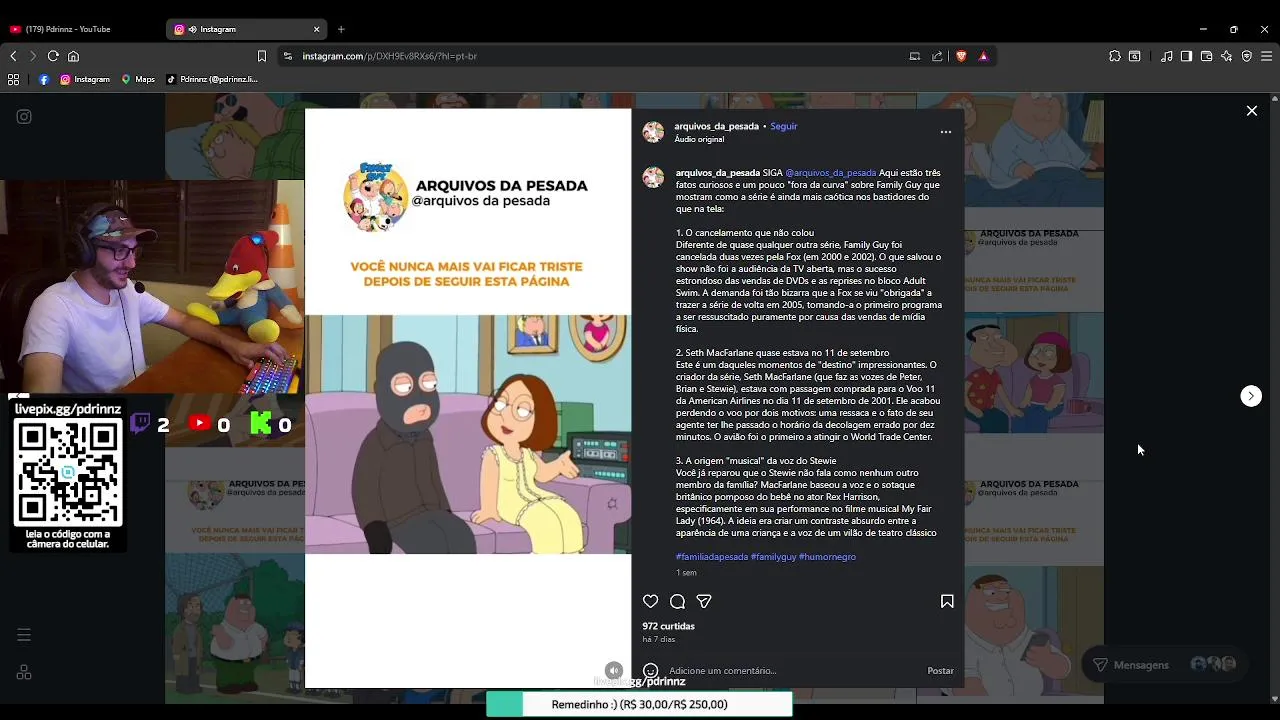Open the browser wallet icon

coord(1206,56)
